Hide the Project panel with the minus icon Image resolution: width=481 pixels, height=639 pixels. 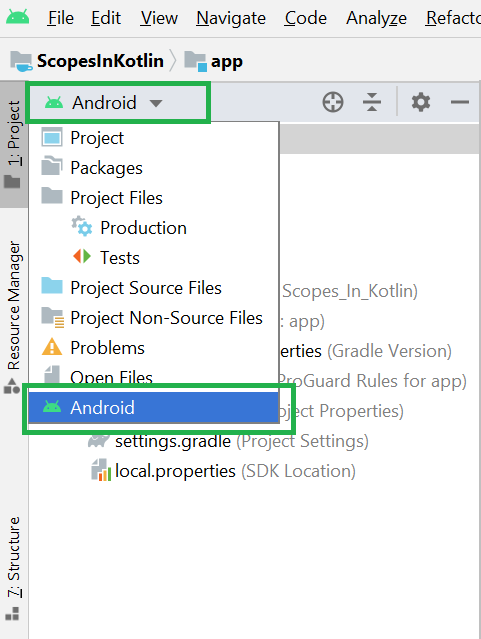(x=460, y=102)
